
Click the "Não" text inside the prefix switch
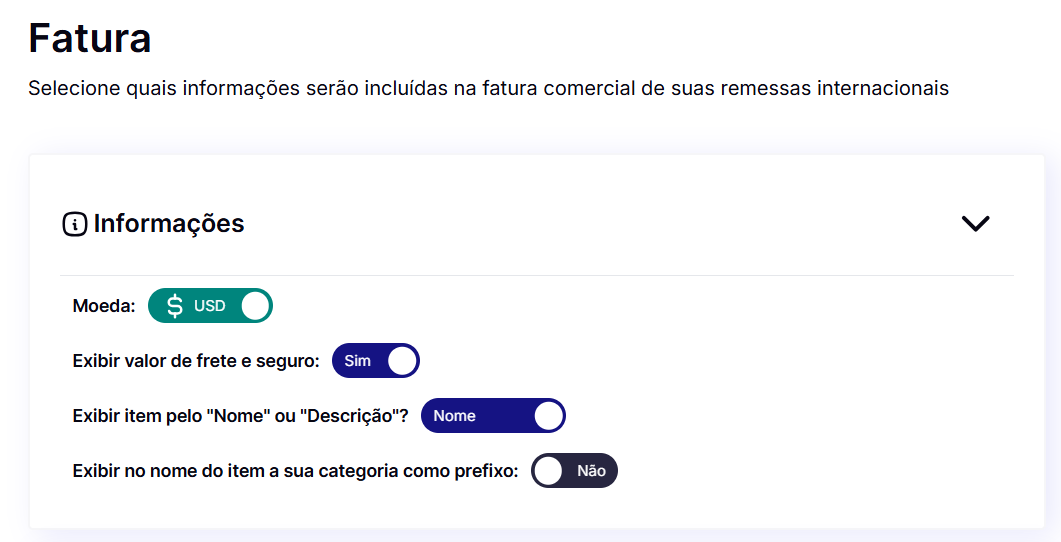point(591,471)
